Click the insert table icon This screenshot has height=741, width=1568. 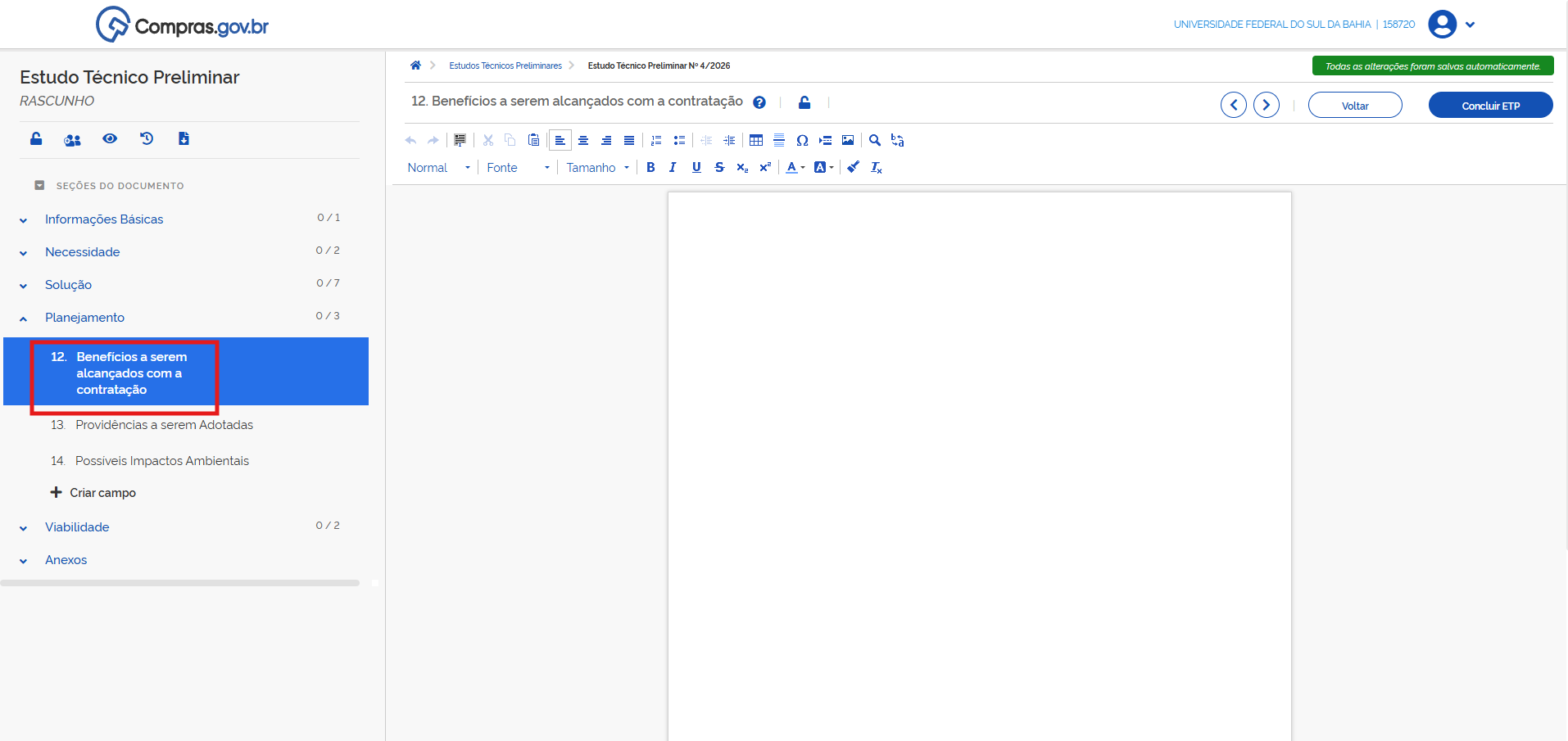[x=756, y=140]
